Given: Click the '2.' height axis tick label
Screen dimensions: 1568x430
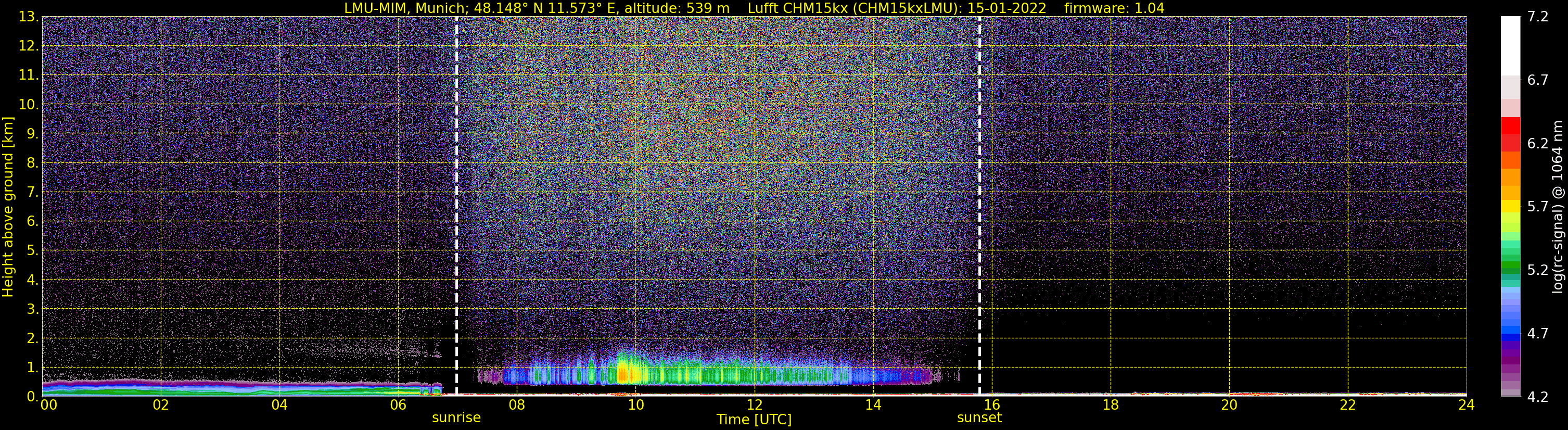Looking at the screenshot, I should coord(32,338).
